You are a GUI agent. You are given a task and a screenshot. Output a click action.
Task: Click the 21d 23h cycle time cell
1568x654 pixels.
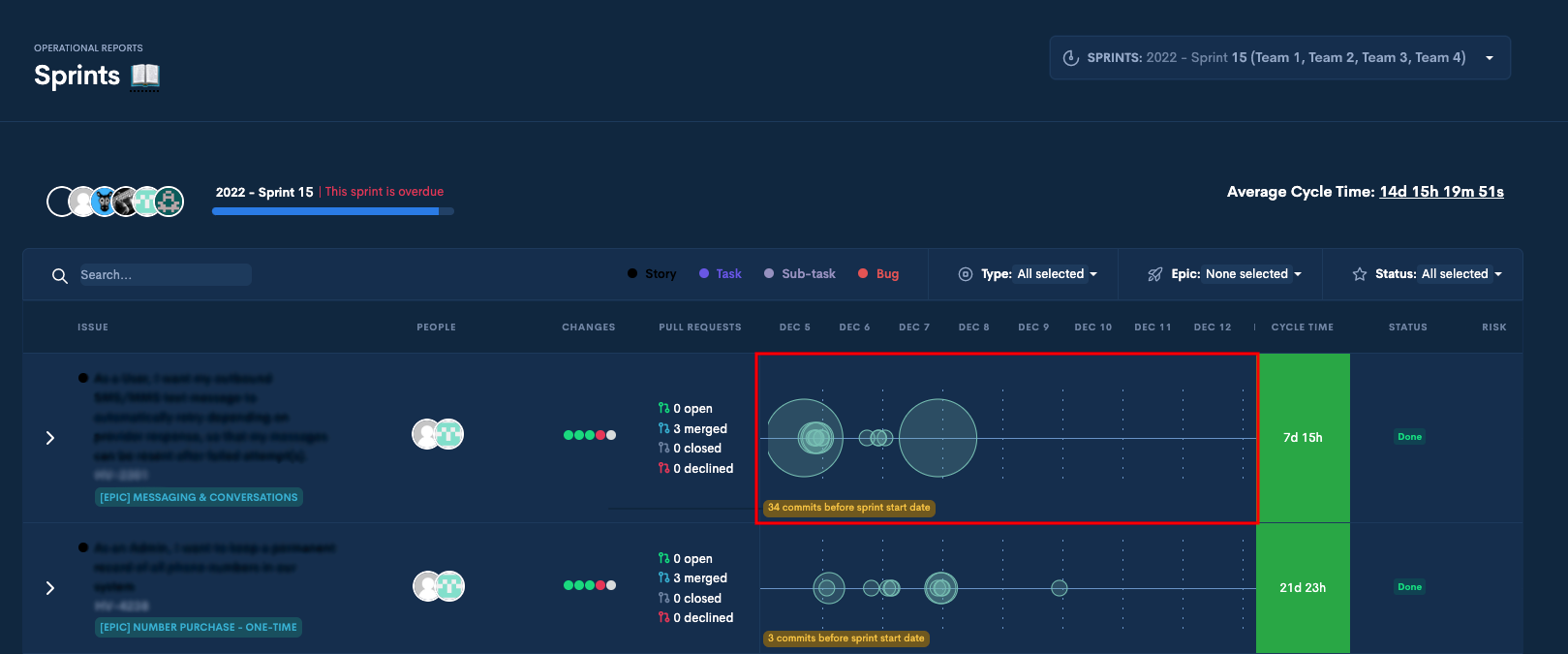click(x=1304, y=588)
